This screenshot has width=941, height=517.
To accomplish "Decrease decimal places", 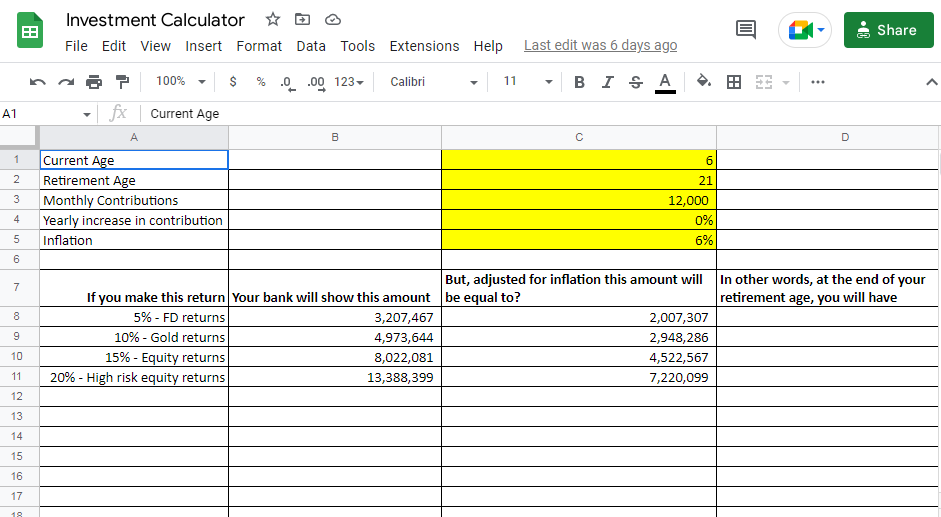I will pyautogui.click(x=288, y=83).
